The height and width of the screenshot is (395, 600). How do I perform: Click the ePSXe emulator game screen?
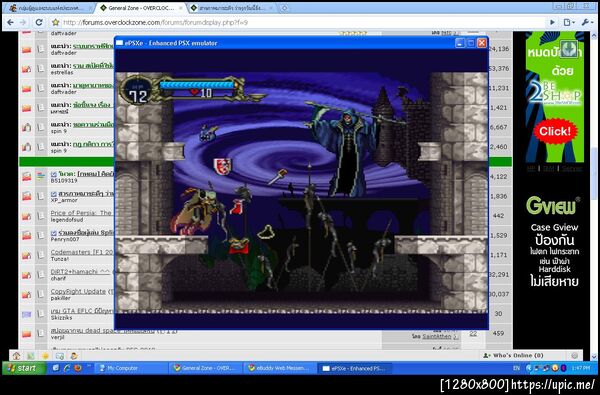tap(302, 193)
